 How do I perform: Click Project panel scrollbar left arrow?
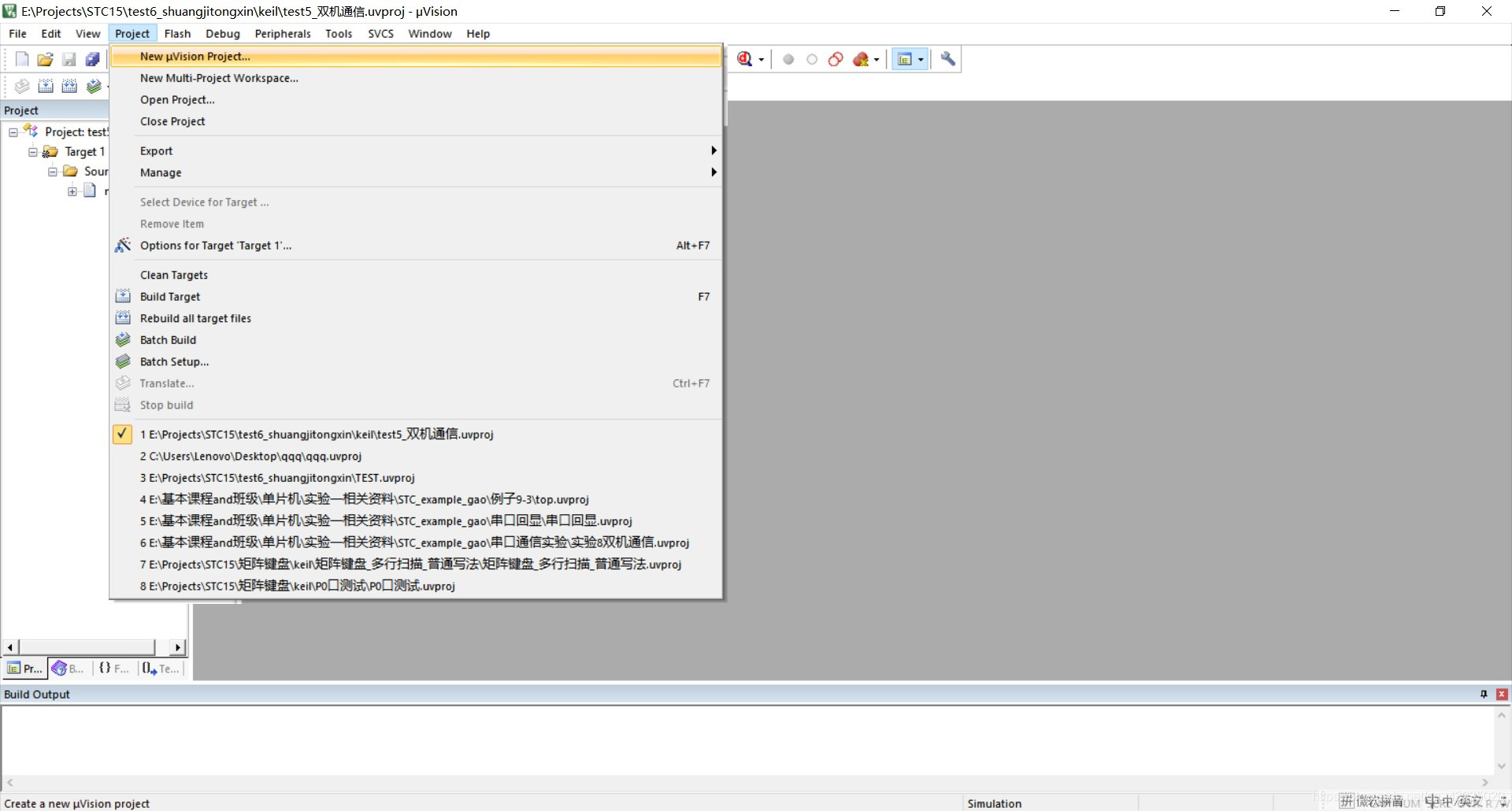click(x=10, y=647)
